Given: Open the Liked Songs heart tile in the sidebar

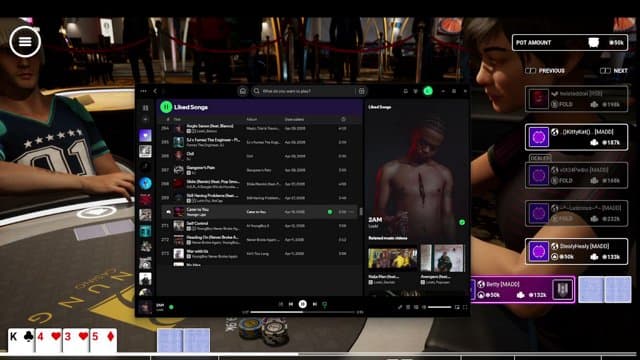Looking at the screenshot, I should [x=145, y=136].
